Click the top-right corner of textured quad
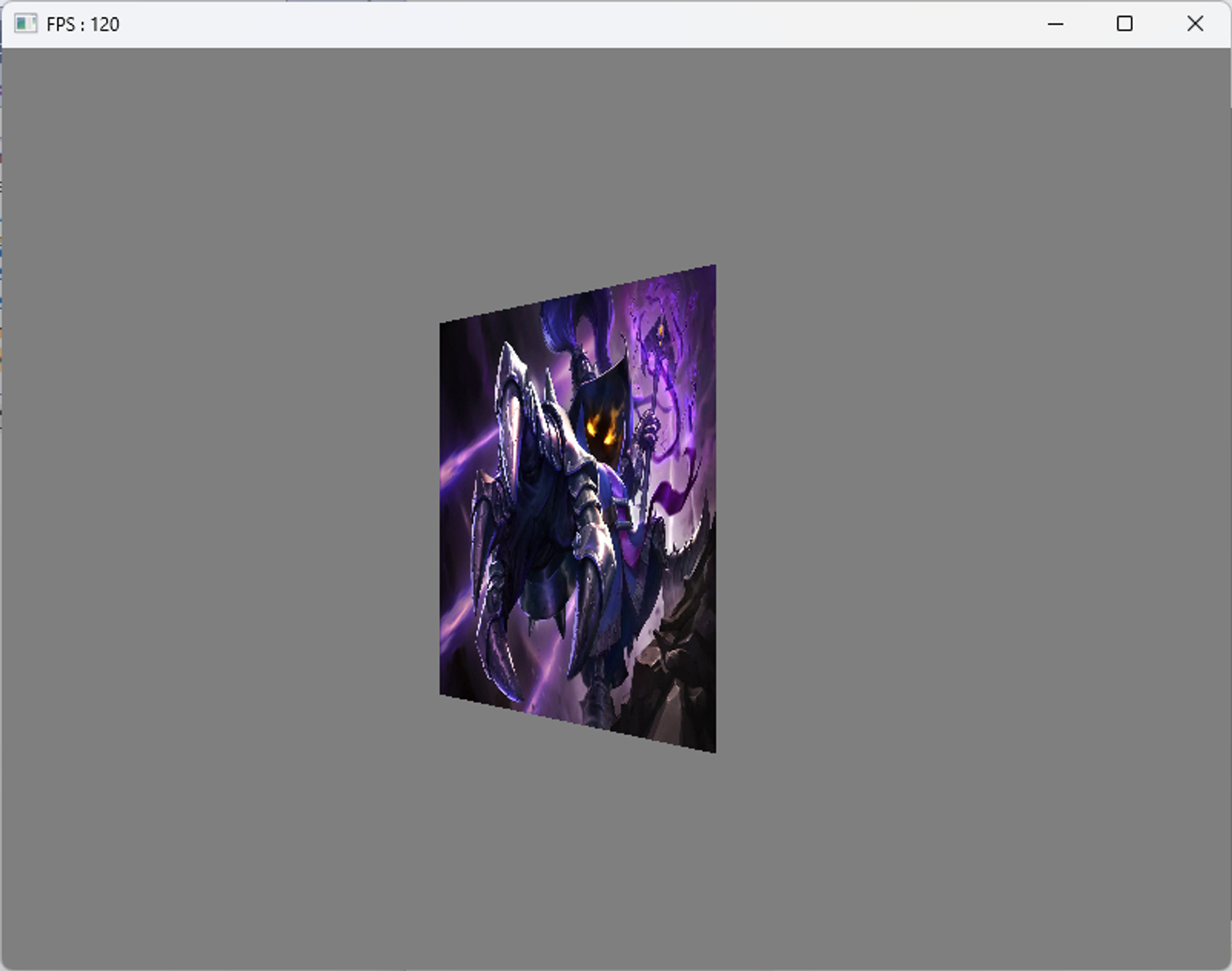 click(713, 269)
